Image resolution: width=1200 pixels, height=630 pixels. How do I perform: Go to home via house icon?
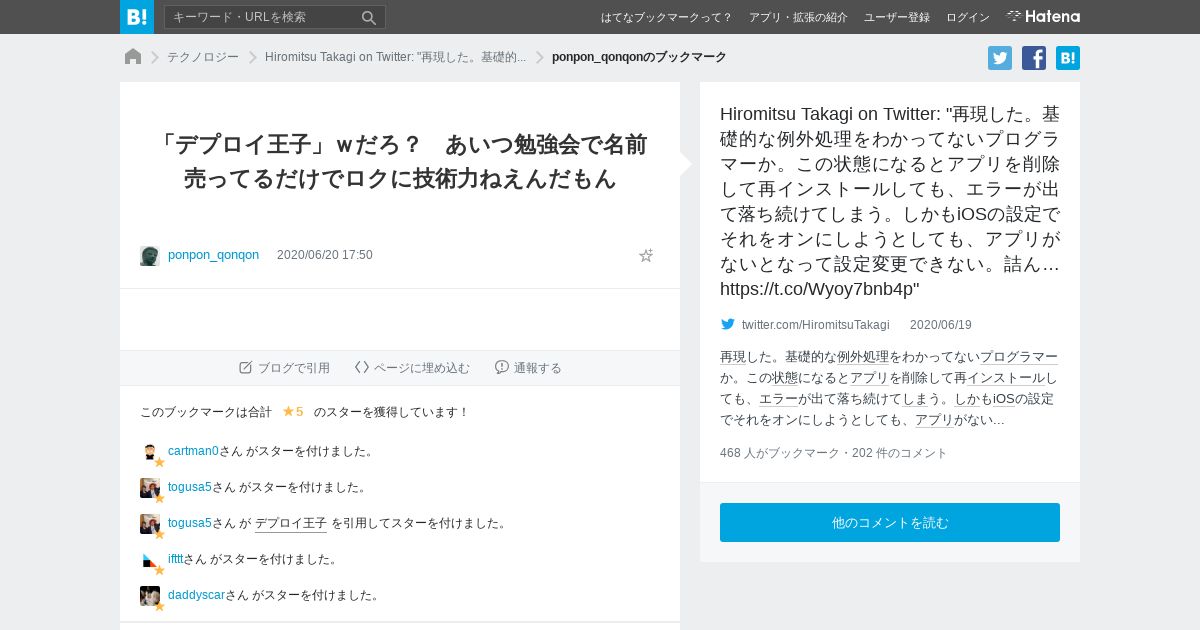tap(133, 57)
